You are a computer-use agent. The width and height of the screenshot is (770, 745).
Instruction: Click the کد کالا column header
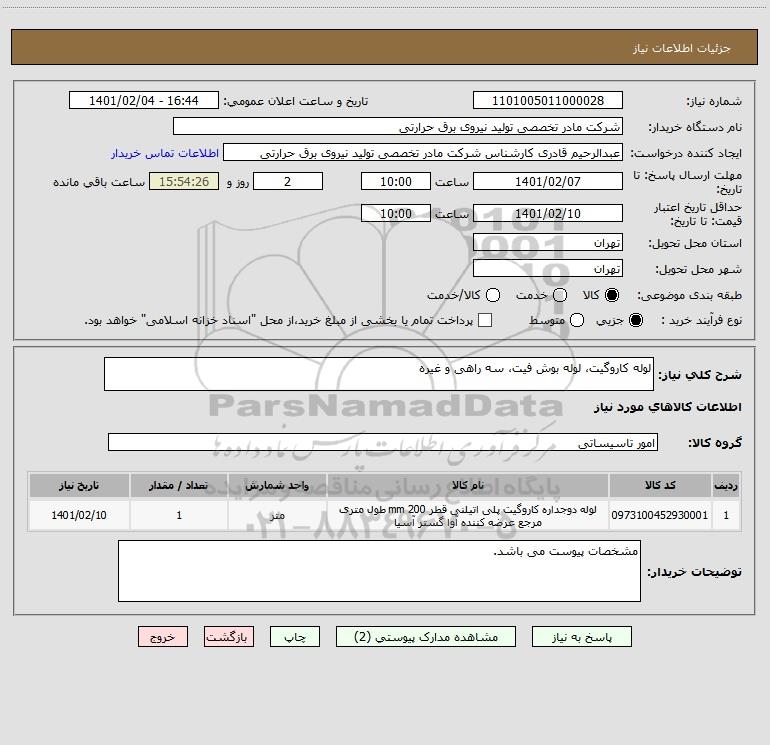(660, 485)
